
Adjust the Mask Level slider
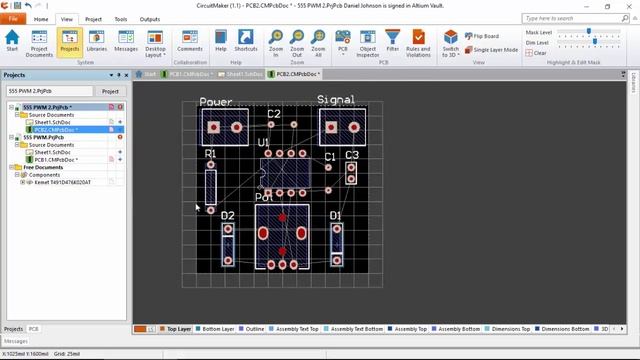click(x=589, y=31)
